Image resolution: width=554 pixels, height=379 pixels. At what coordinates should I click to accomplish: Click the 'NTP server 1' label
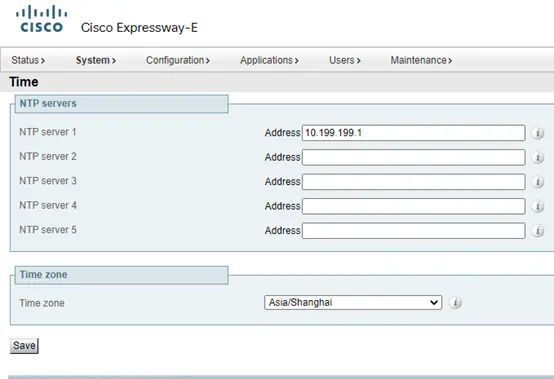point(48,132)
